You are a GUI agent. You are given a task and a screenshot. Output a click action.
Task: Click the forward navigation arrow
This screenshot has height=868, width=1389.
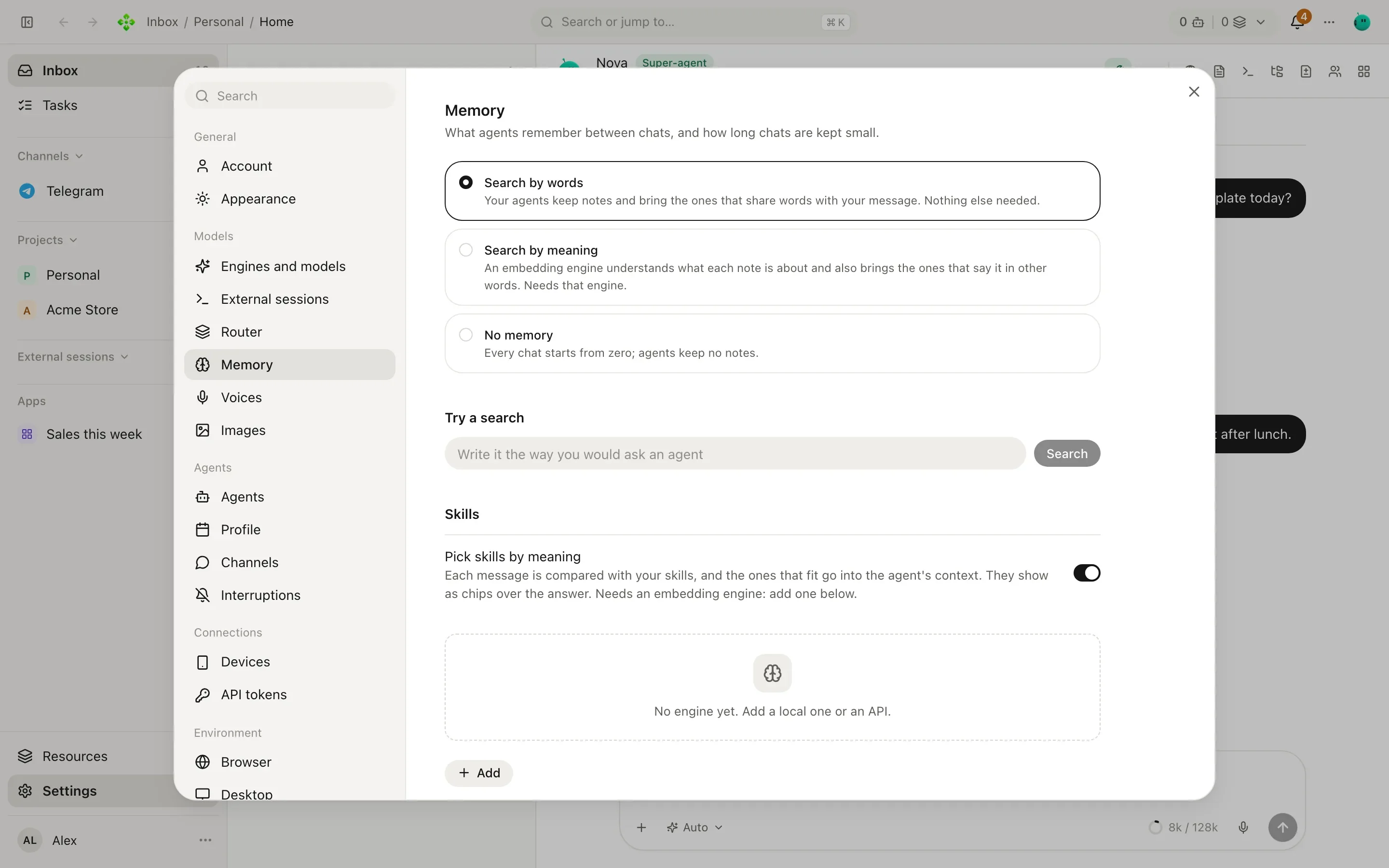93,22
